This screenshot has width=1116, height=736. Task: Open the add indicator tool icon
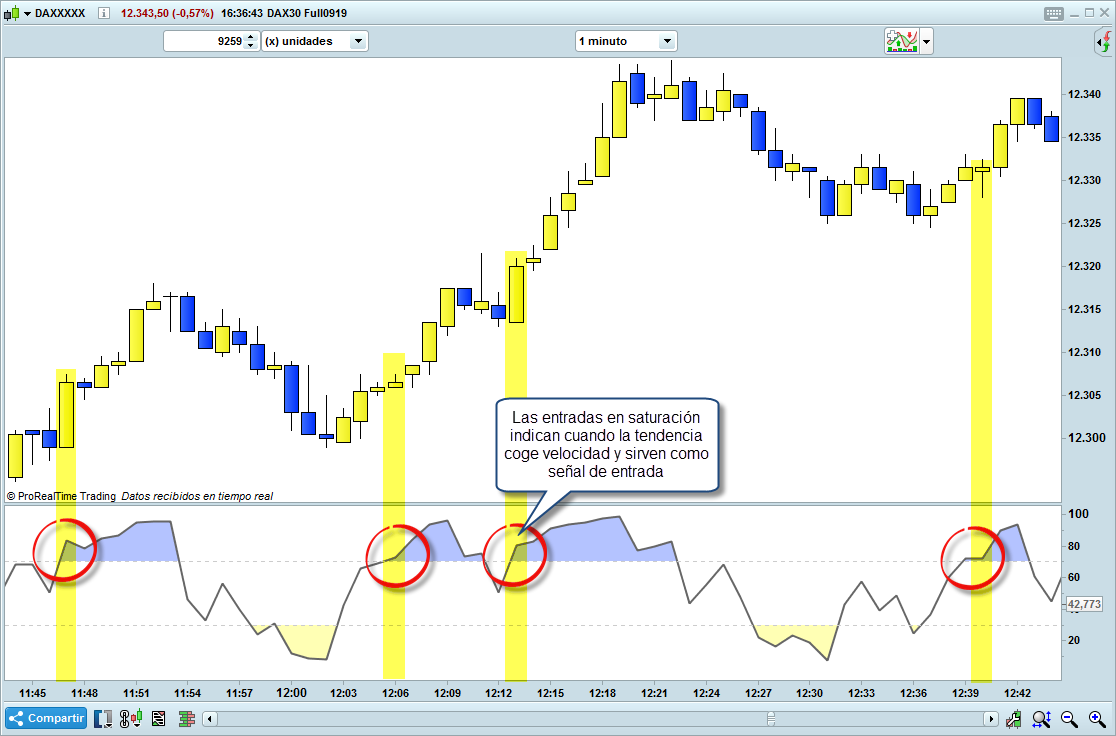click(900, 40)
